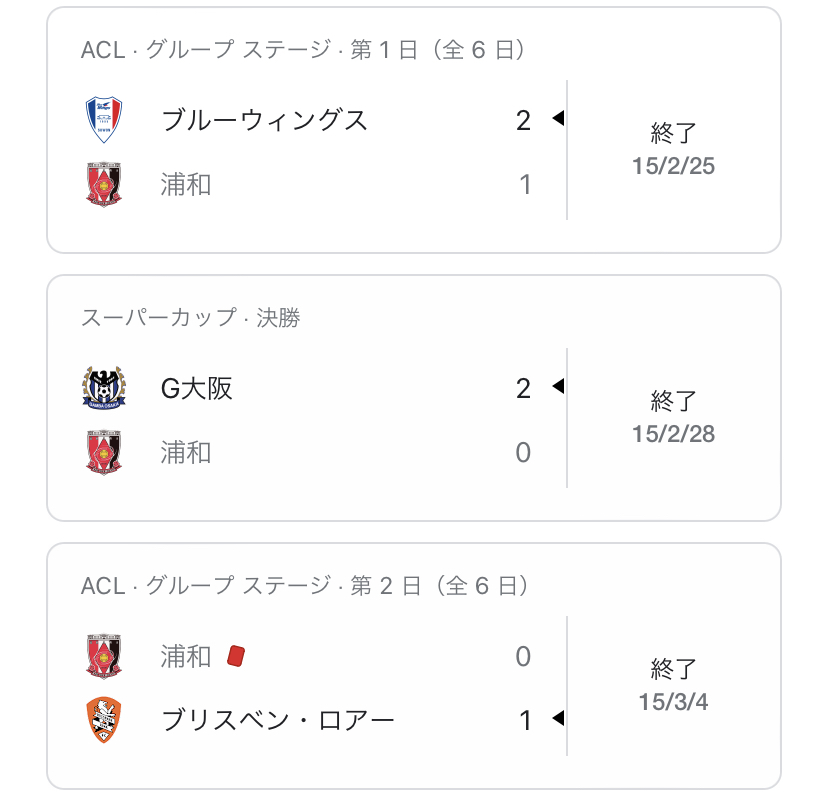Screen dimensions: 828x802
Task: Click winner arrow beside G大阪 score
Action: coord(558,387)
